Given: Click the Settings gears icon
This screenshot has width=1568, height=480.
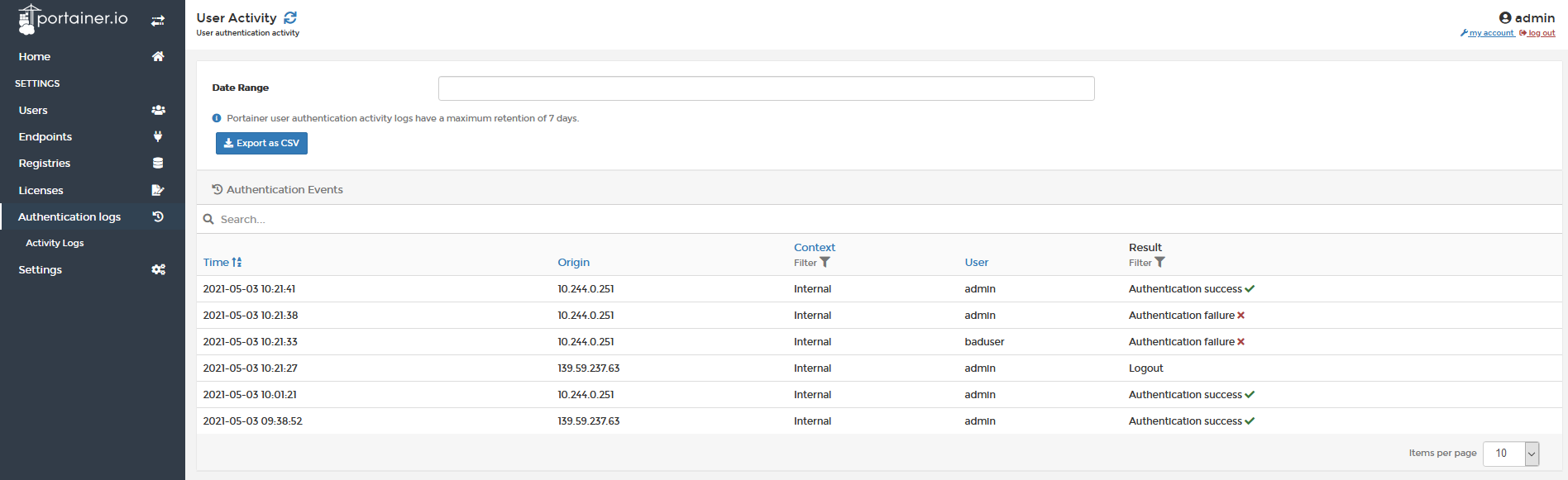Looking at the screenshot, I should coord(158,269).
